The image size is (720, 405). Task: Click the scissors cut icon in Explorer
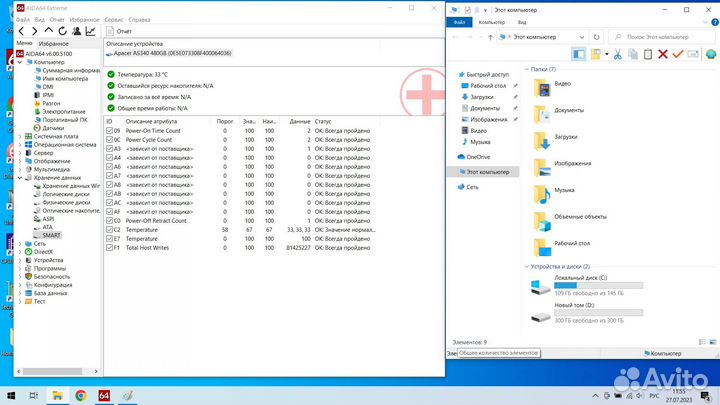(x=618, y=53)
